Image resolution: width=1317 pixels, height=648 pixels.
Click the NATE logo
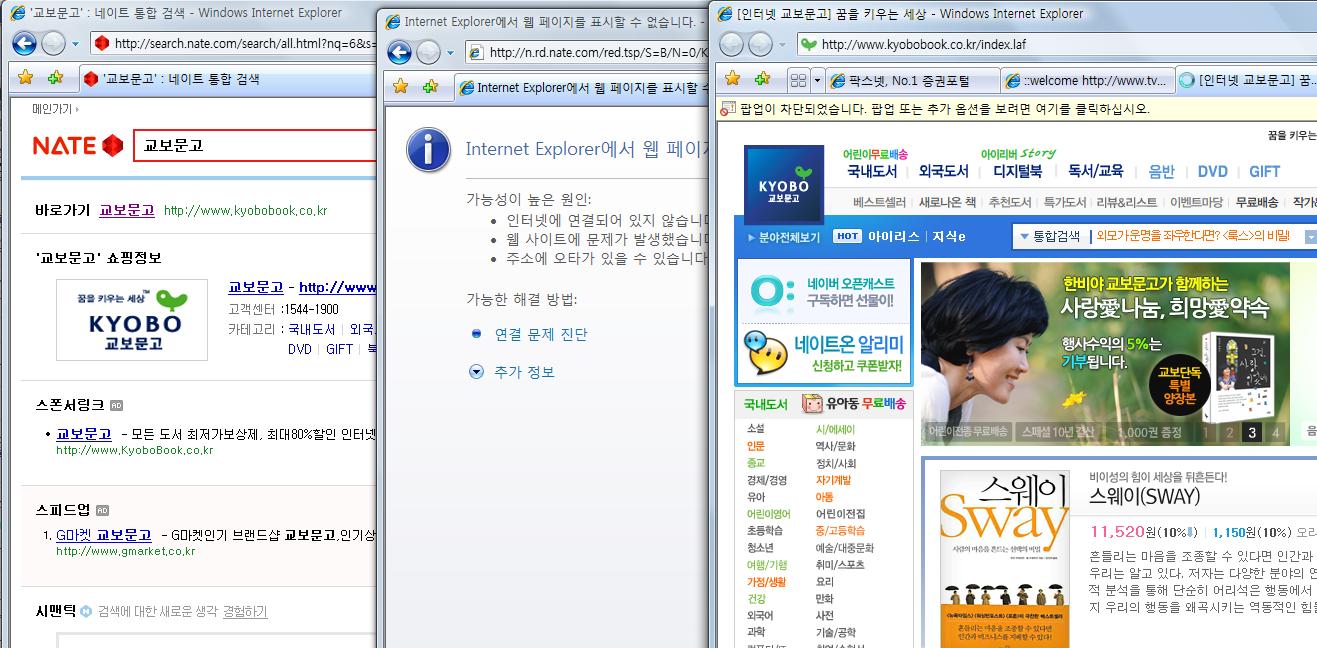click(77, 145)
